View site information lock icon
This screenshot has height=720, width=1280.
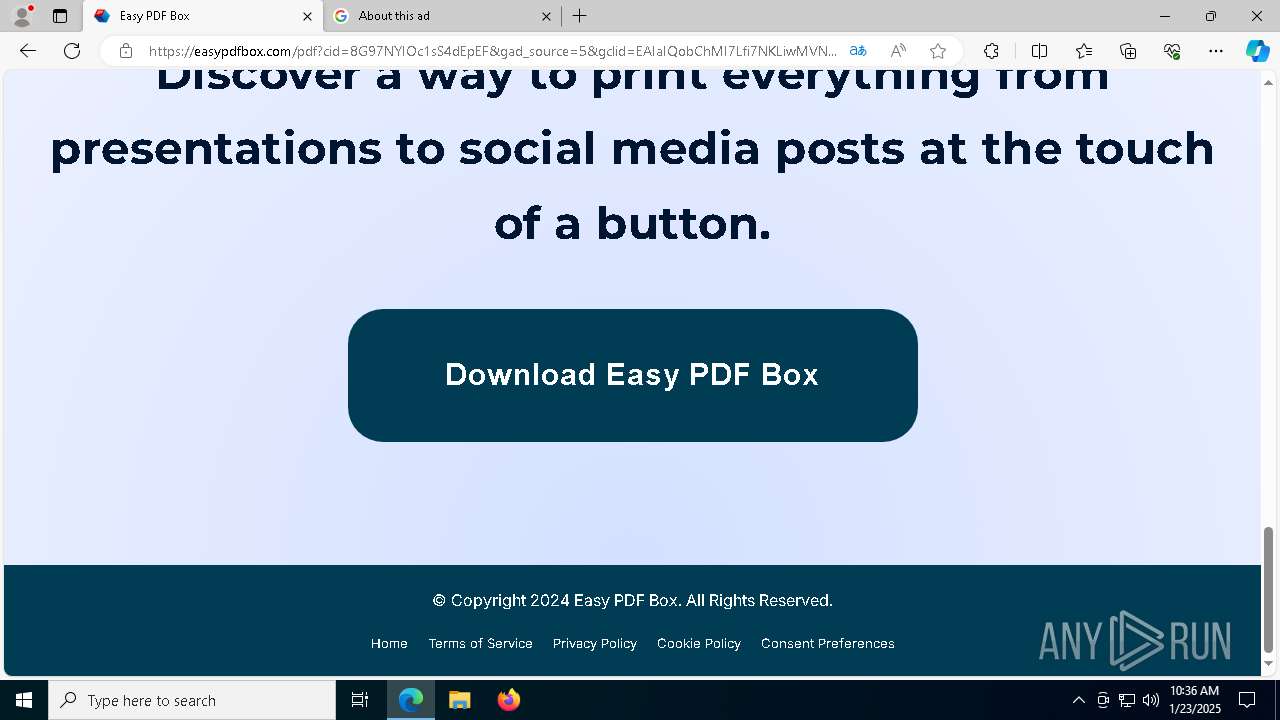pyautogui.click(x=125, y=51)
